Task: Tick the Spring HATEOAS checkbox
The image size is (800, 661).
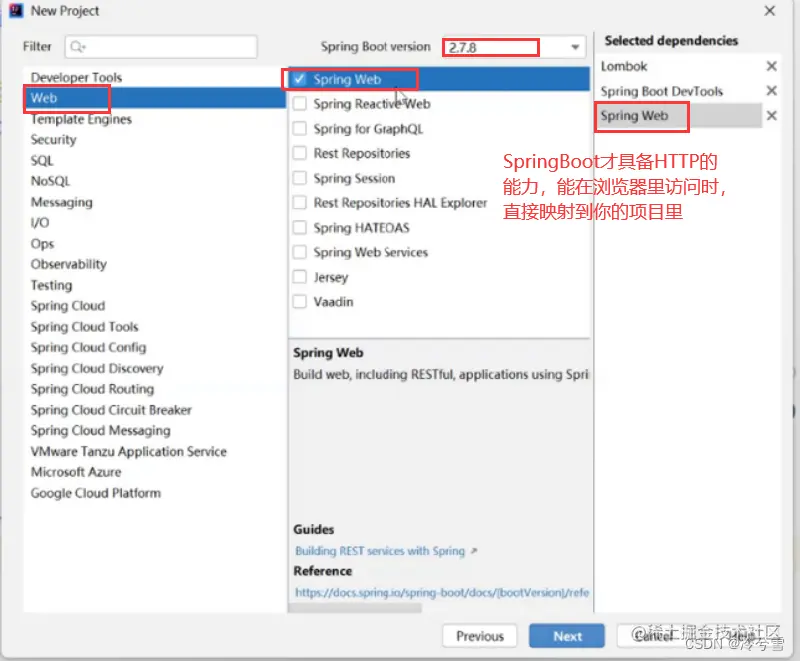Action: [x=299, y=227]
